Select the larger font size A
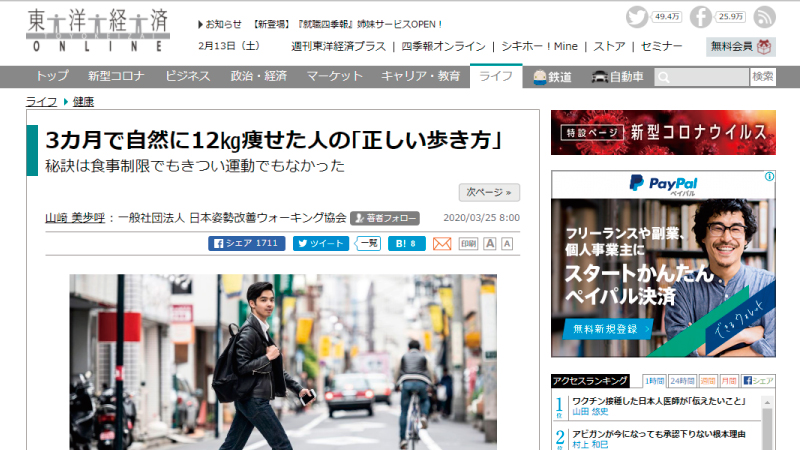This screenshot has width=800, height=450. point(490,243)
